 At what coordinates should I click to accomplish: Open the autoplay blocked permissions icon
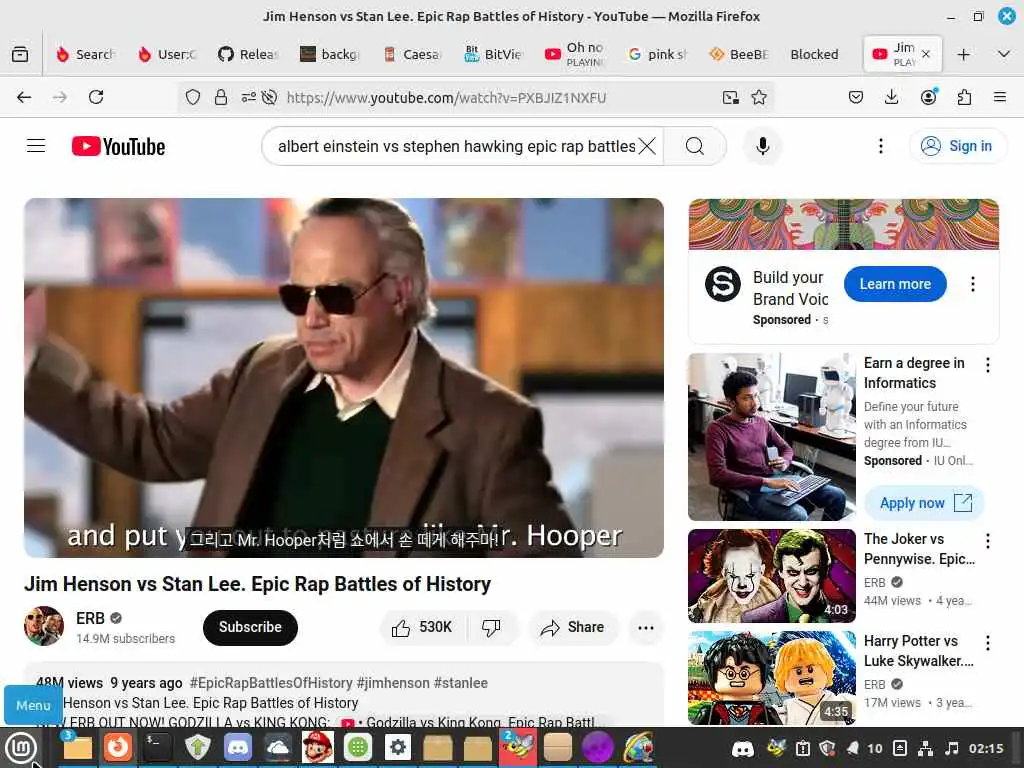pos(269,97)
